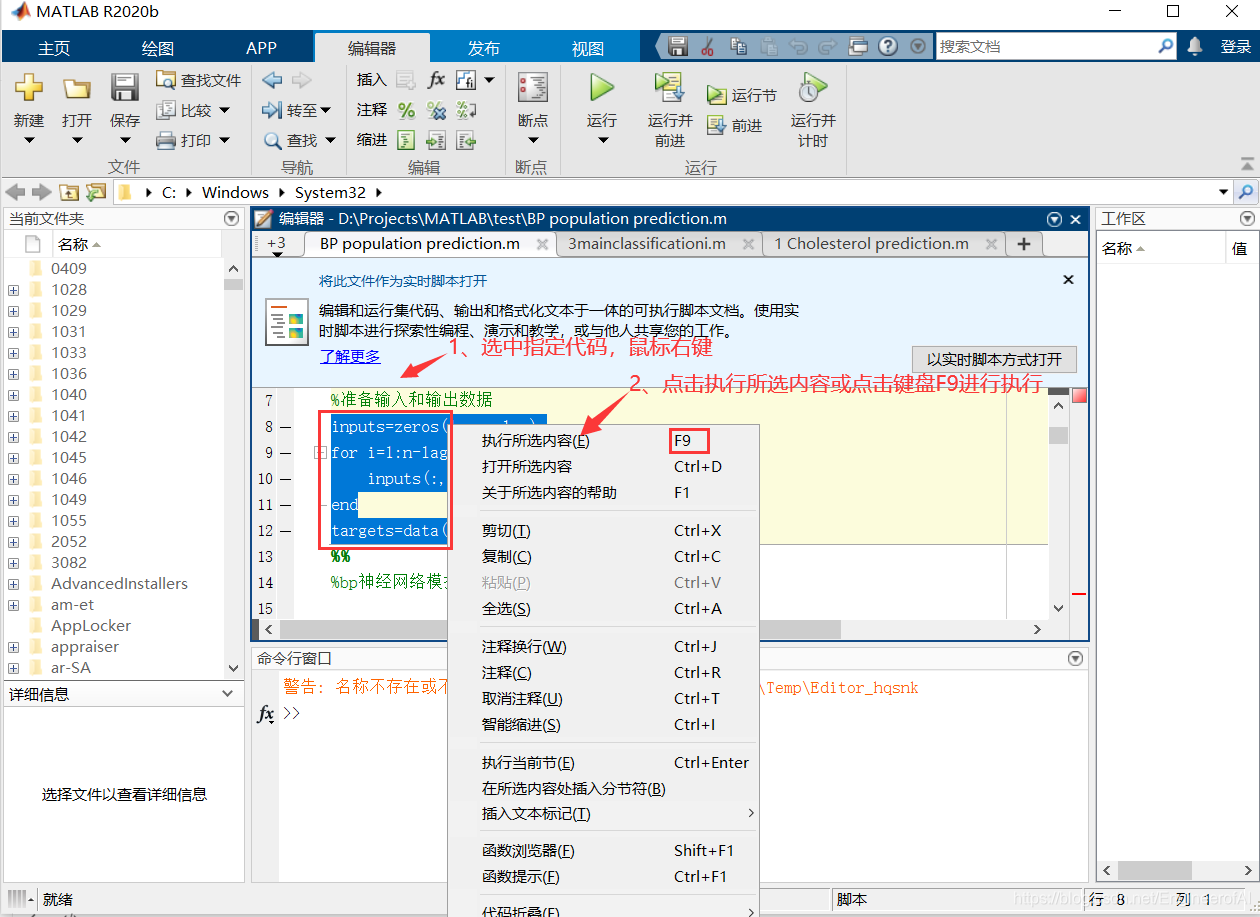1260x917 pixels.
Task: Switch to the Publish (发布) ribbon tab
Action: 484,48
